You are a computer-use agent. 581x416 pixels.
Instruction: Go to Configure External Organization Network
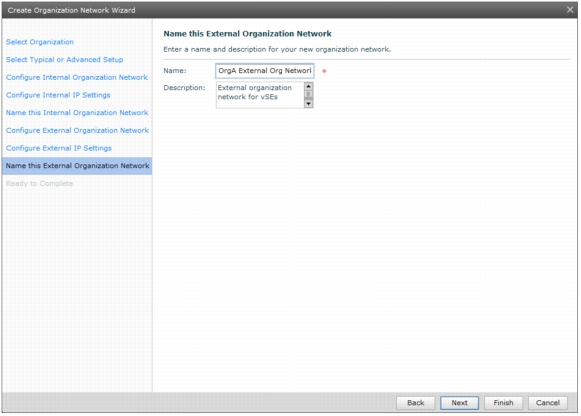pos(77,130)
